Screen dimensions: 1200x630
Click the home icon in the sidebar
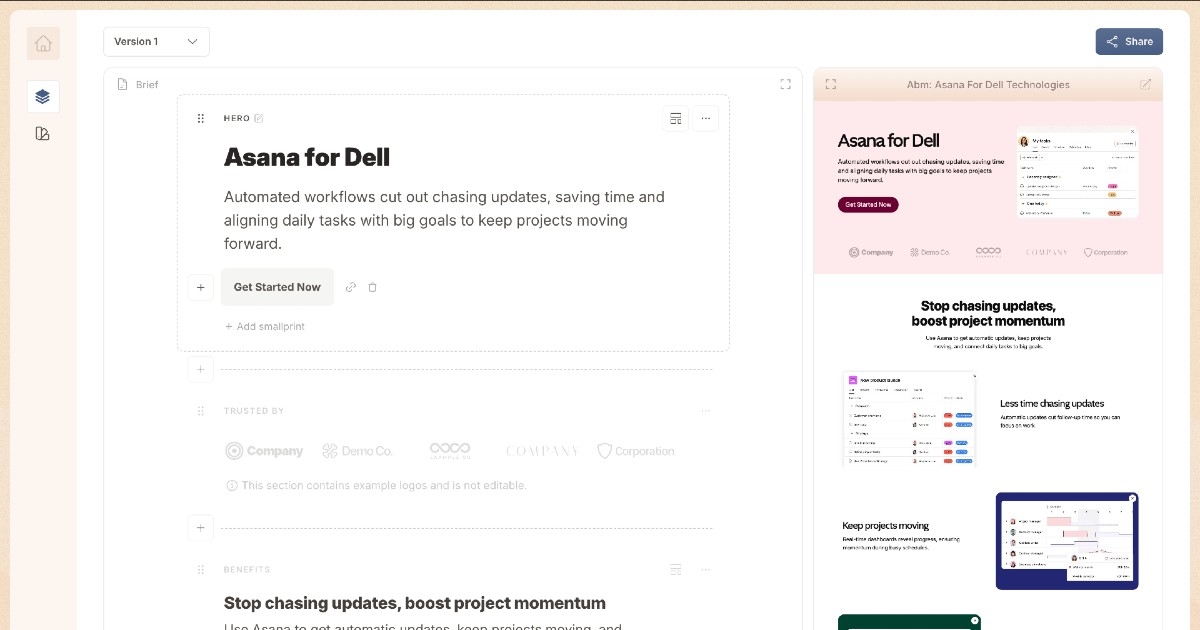[x=43, y=43]
